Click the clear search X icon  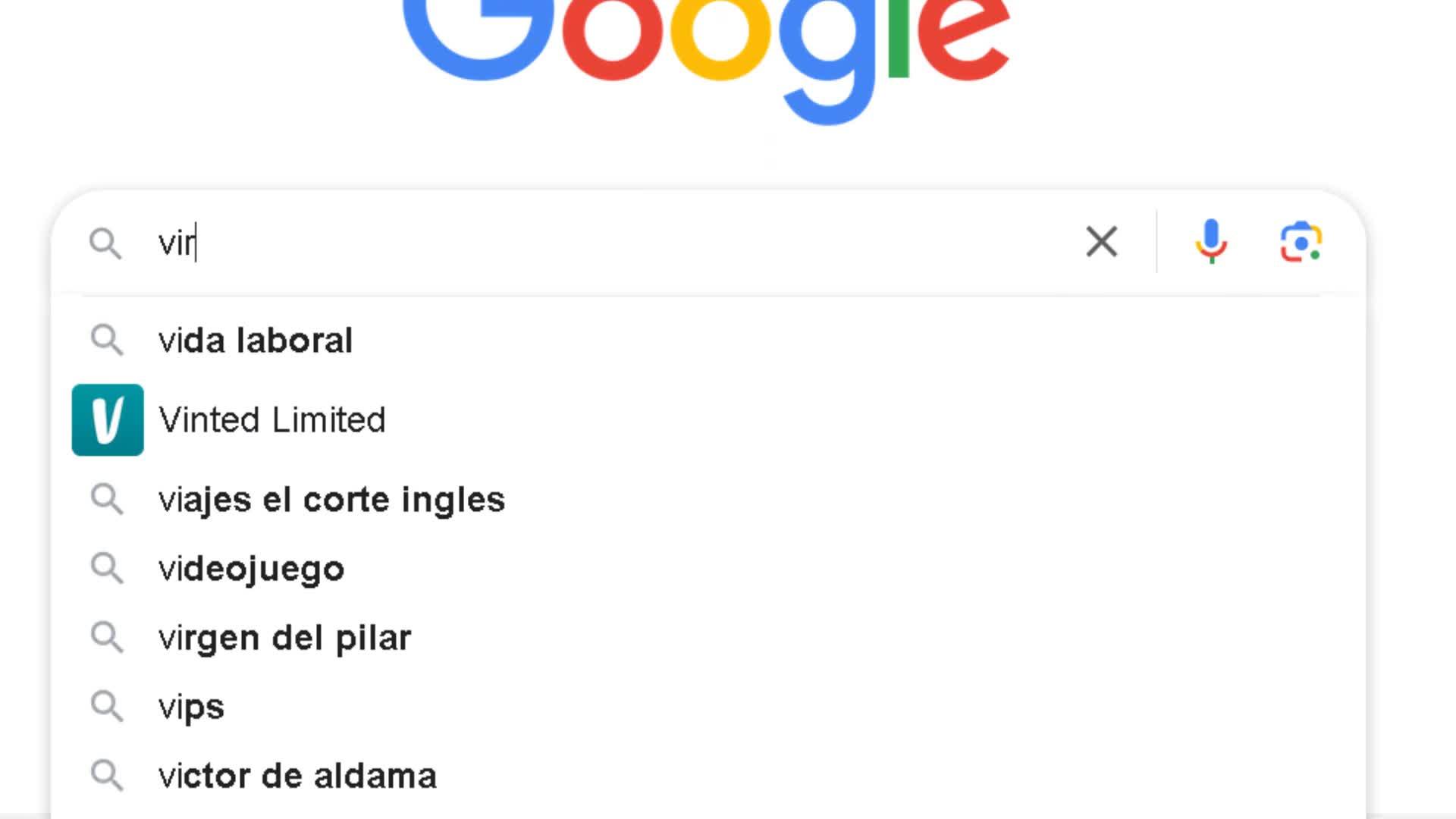tap(1101, 242)
